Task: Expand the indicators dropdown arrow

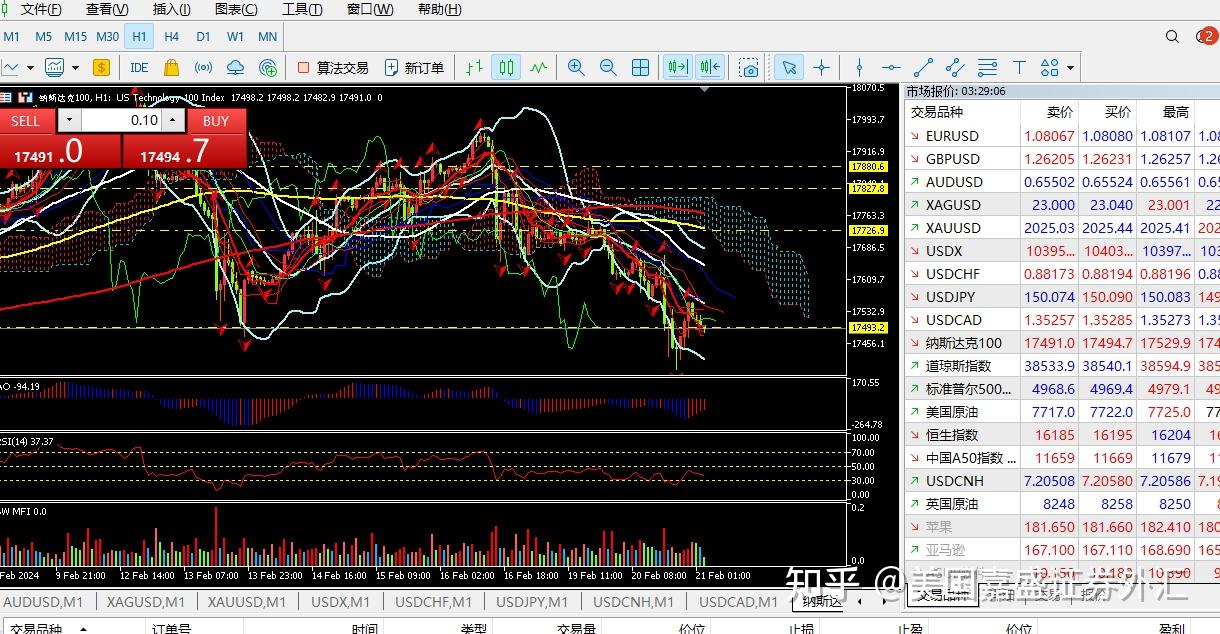Action: tap(75, 68)
